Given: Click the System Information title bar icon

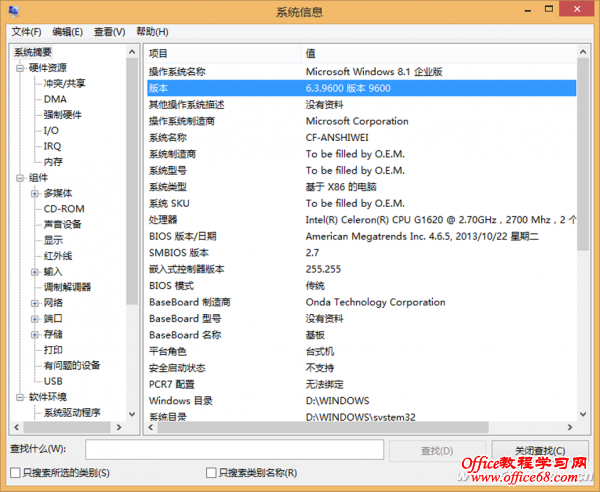Looking at the screenshot, I should point(14,11).
